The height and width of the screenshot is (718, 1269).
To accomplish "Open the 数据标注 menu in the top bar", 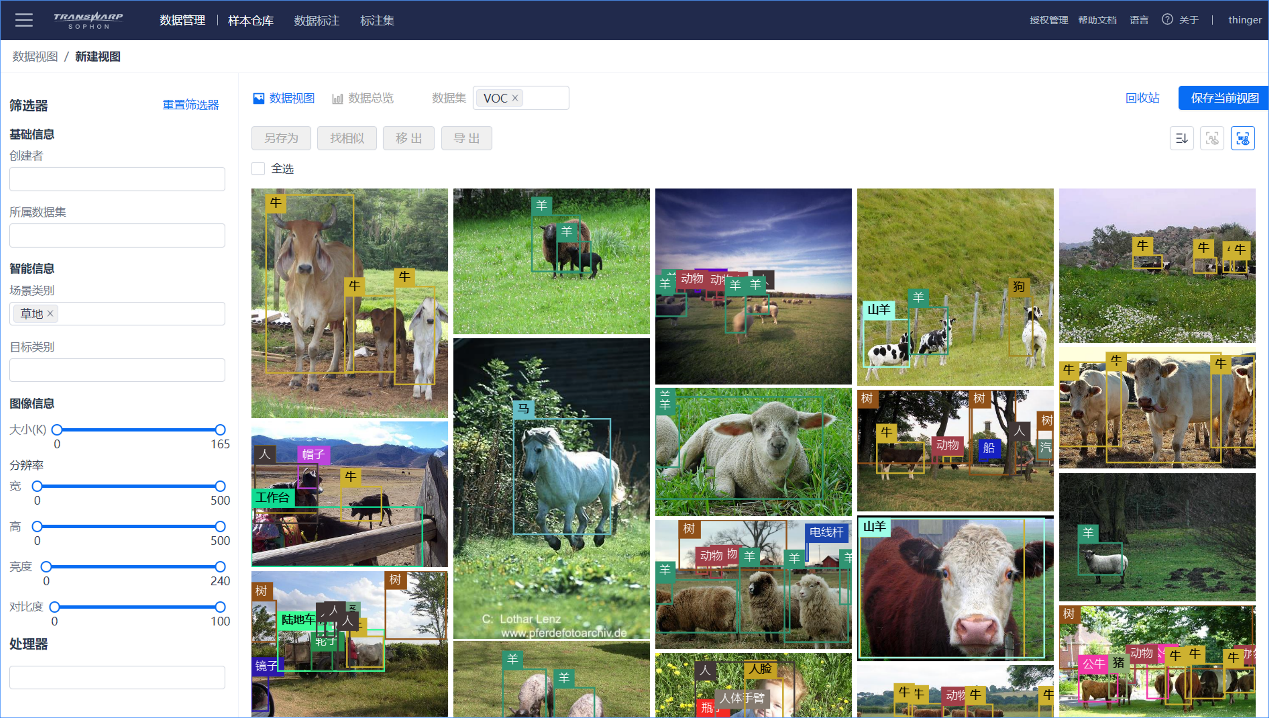I will [315, 20].
